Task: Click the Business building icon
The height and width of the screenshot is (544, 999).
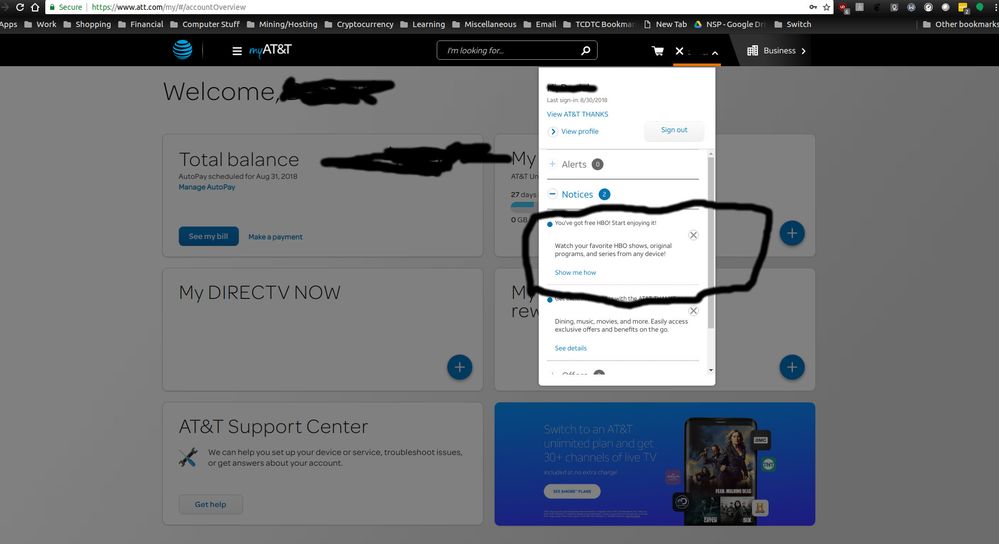Action: pos(752,50)
